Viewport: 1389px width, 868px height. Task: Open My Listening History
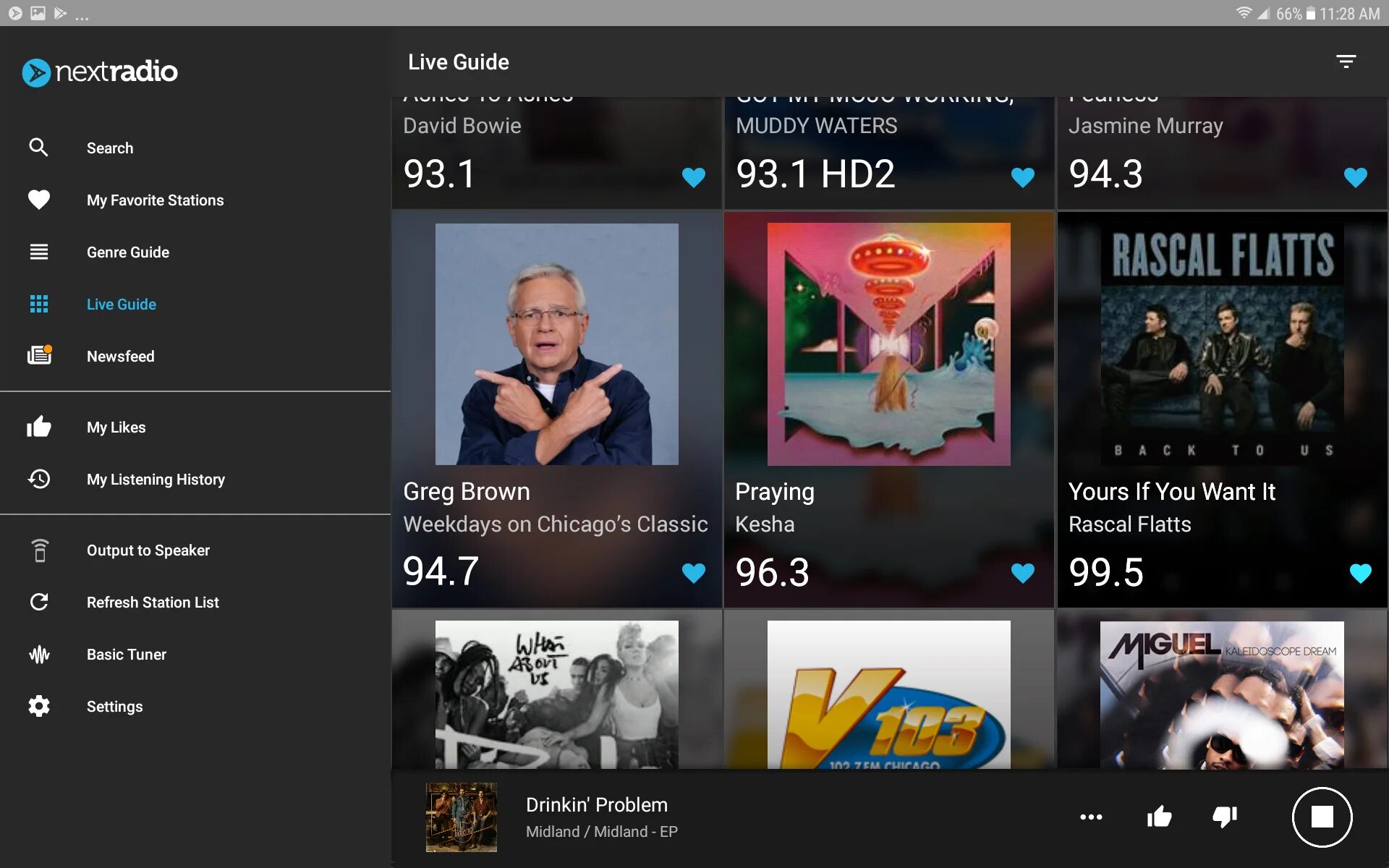pos(195,479)
